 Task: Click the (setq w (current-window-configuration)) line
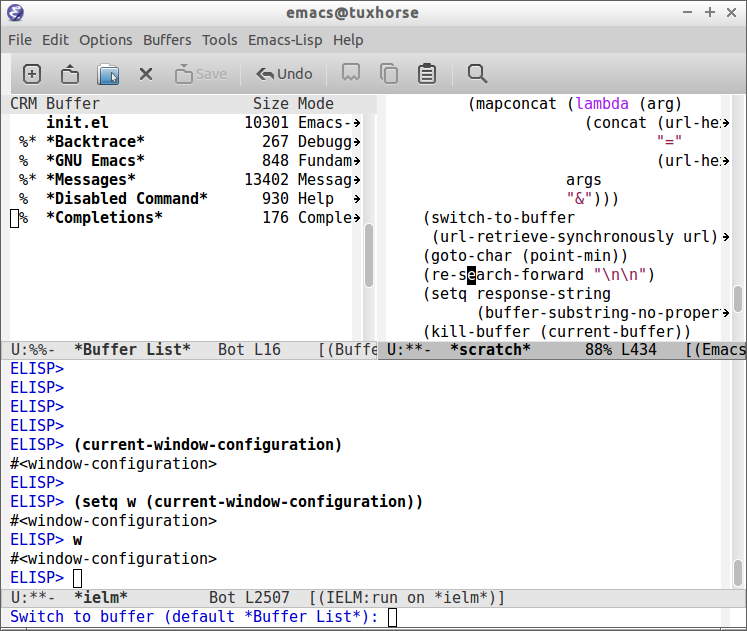pyautogui.click(x=248, y=502)
